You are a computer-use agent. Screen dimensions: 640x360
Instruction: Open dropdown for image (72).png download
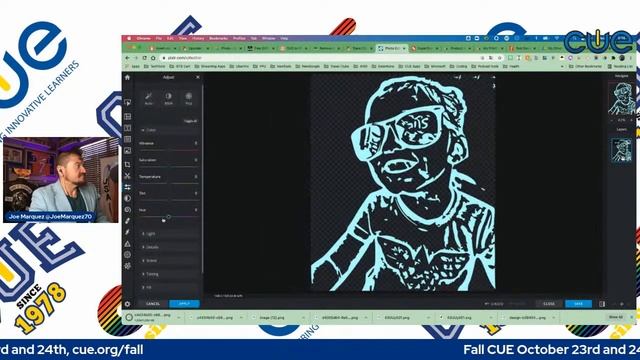coord(303,318)
